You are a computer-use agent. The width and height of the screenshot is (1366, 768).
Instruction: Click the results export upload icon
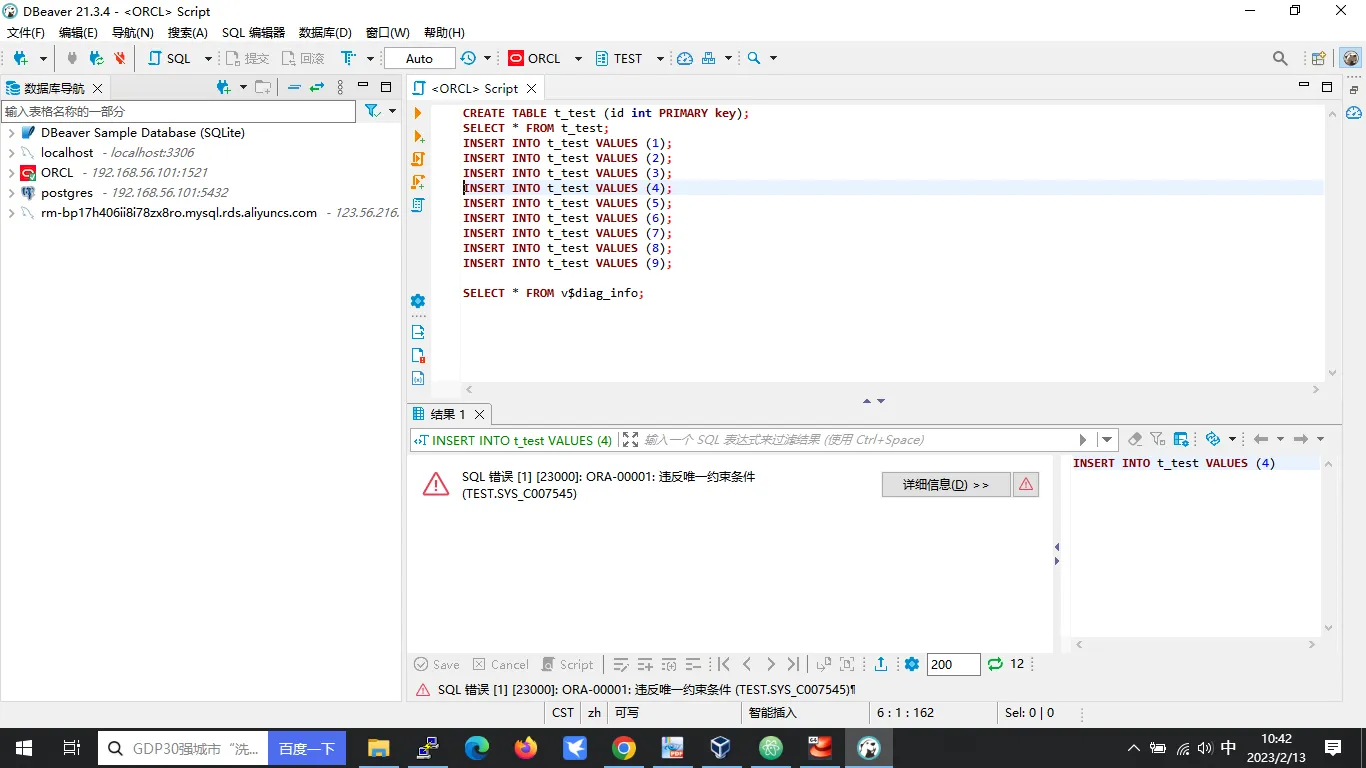tap(881, 664)
